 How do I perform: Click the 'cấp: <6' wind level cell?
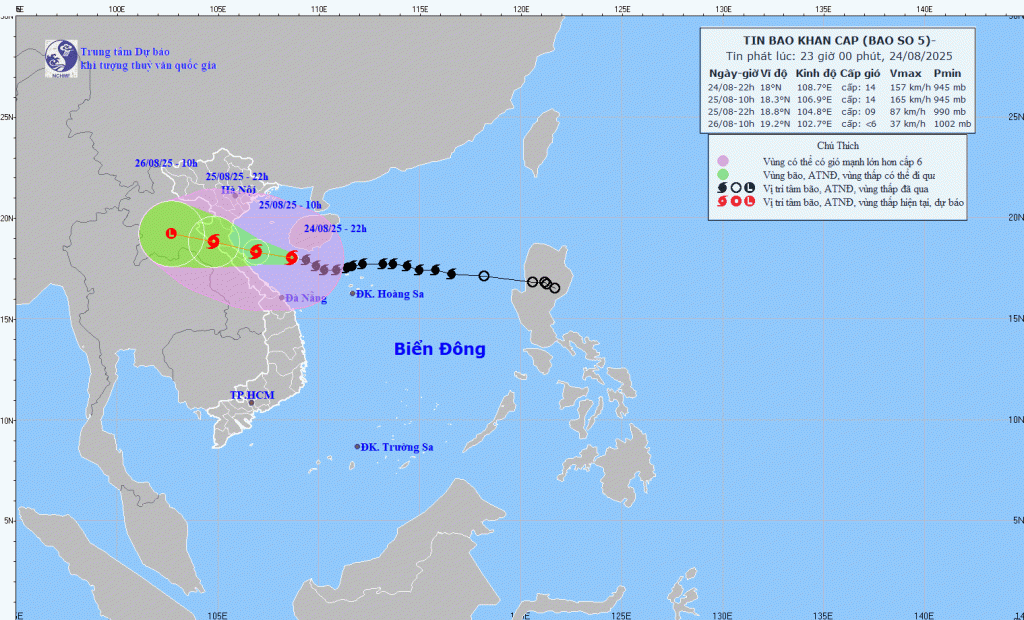(x=857, y=123)
